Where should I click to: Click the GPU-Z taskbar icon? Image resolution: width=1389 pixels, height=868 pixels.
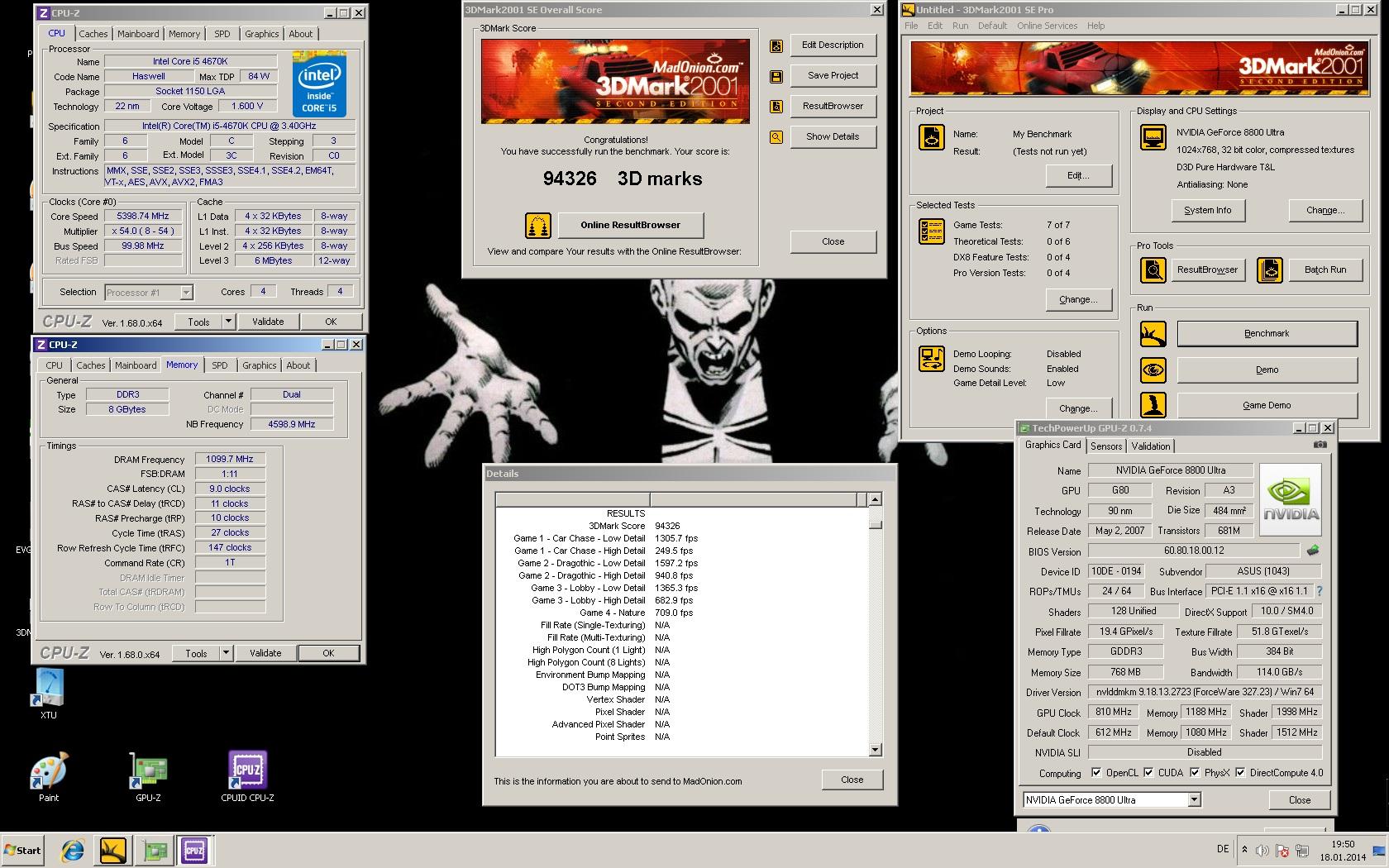tap(154, 850)
